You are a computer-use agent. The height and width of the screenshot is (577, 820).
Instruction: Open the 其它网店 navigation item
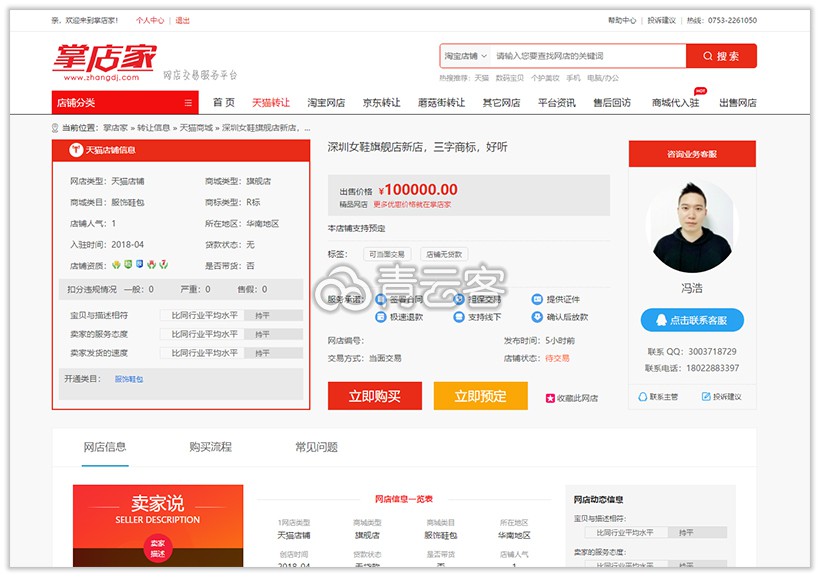point(502,103)
